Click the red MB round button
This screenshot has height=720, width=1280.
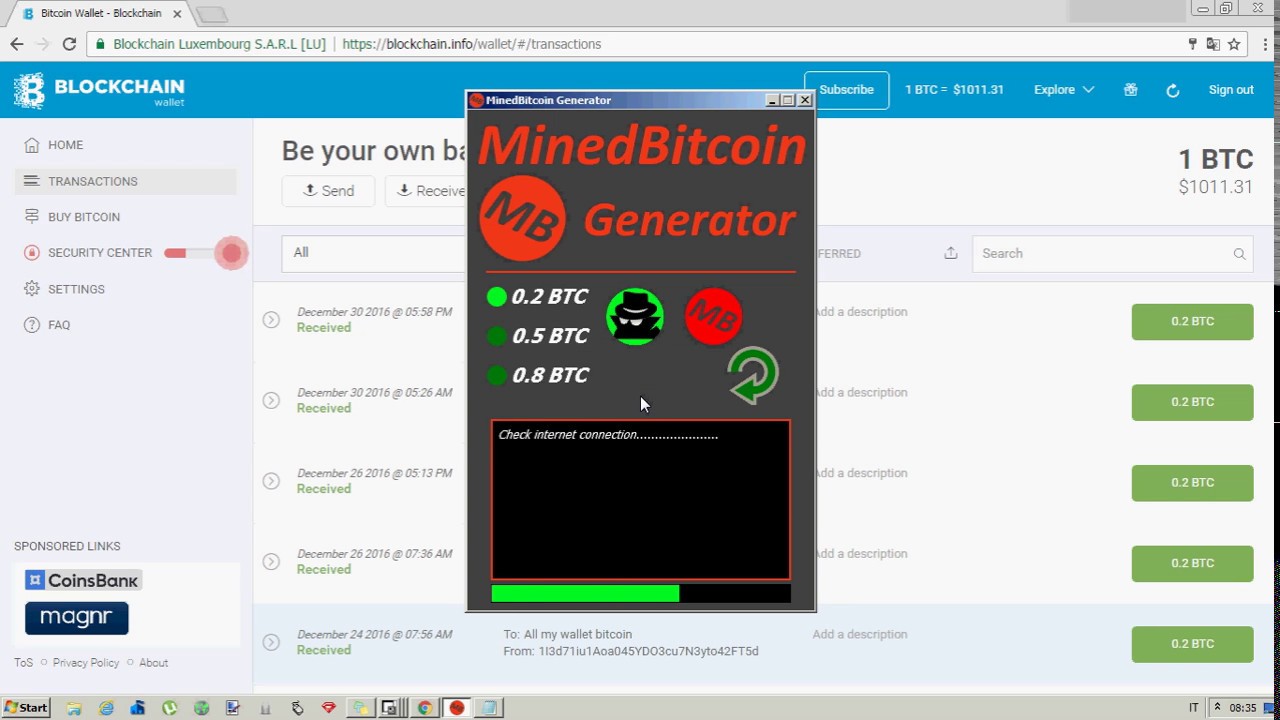pos(714,317)
